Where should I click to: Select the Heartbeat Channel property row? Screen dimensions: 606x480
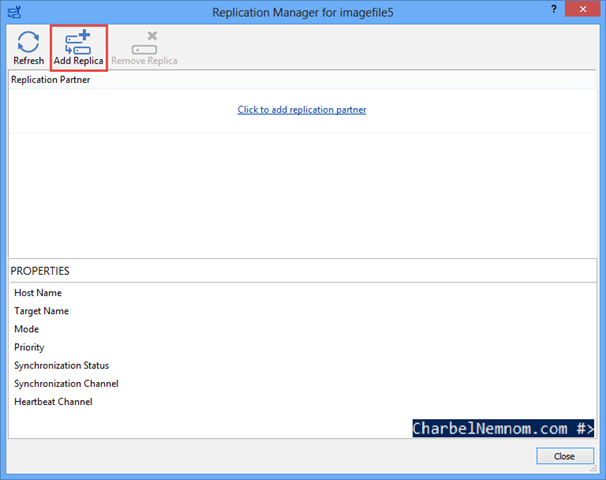[302, 402]
